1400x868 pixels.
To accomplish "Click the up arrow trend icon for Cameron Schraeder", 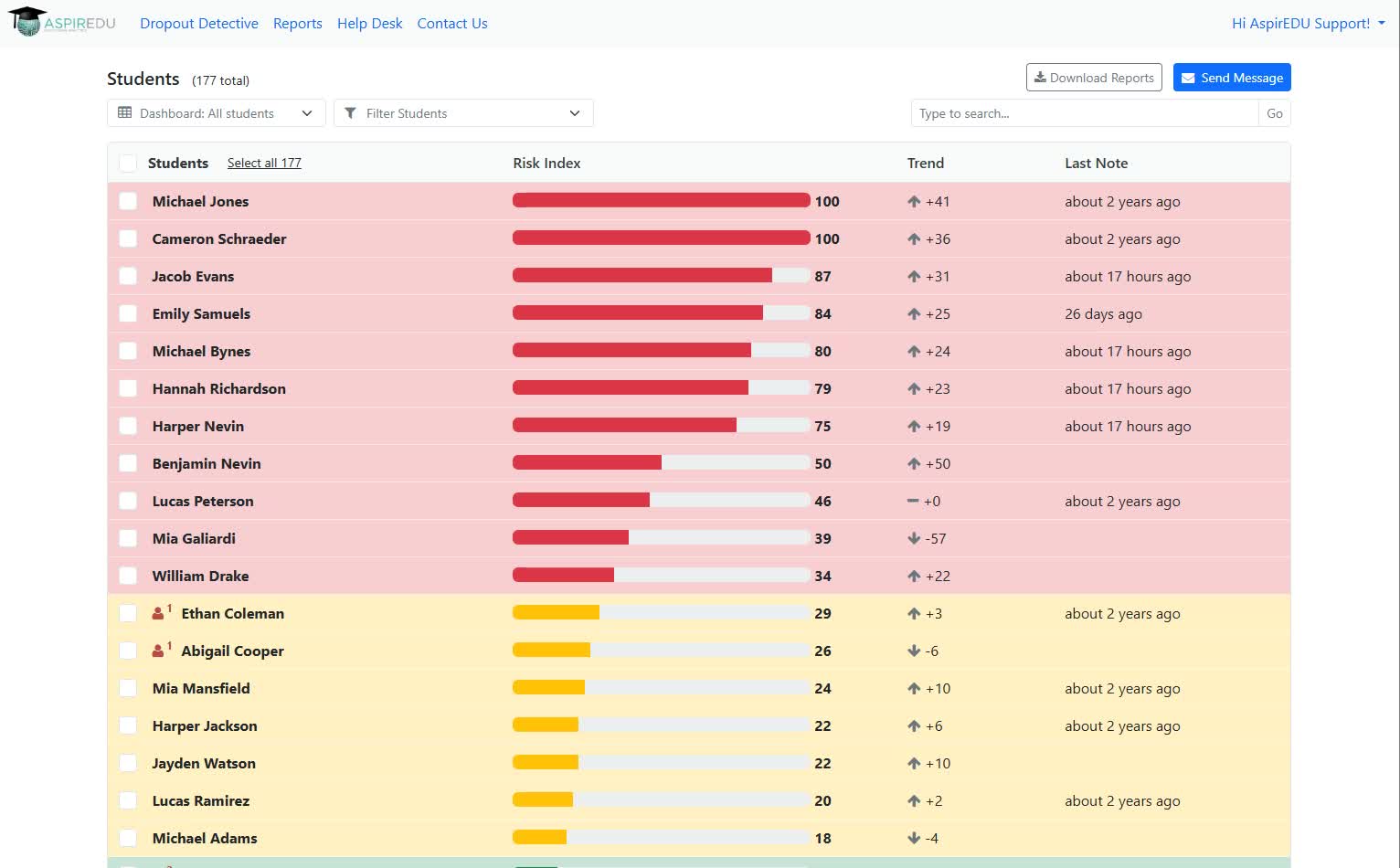I will pyautogui.click(x=914, y=238).
